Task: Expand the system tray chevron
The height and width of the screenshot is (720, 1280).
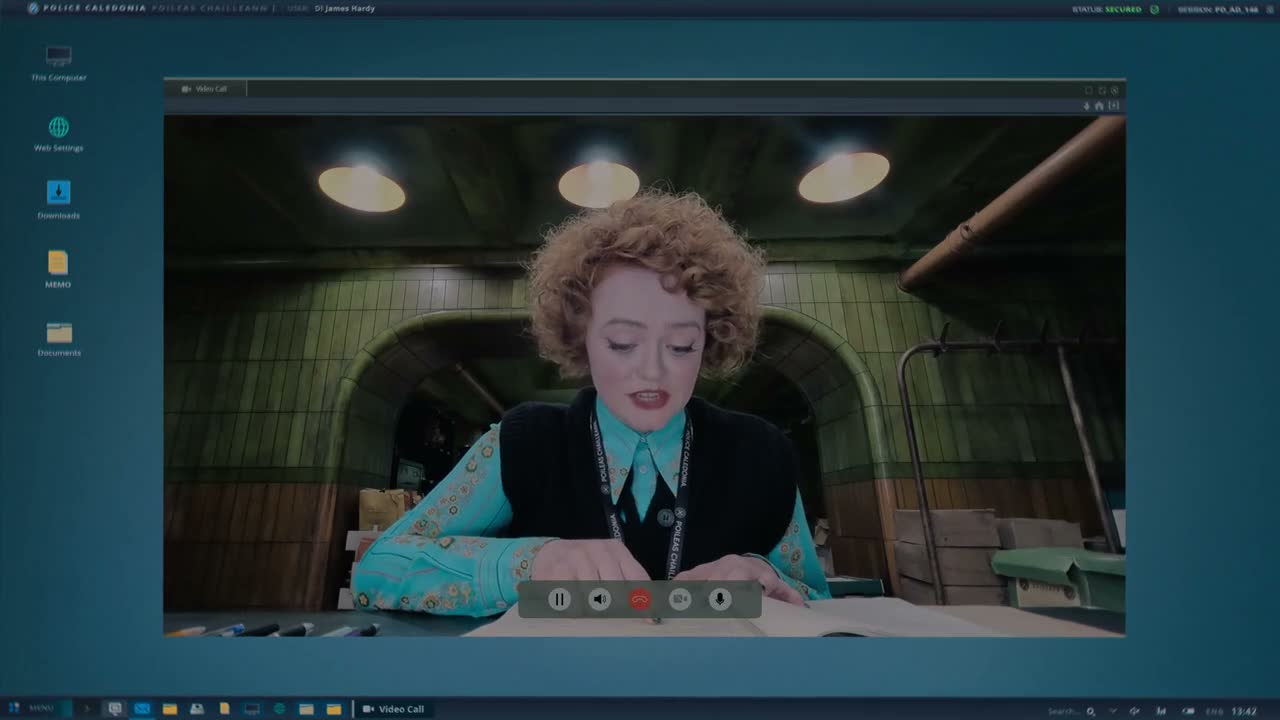Action: [x=1113, y=711]
